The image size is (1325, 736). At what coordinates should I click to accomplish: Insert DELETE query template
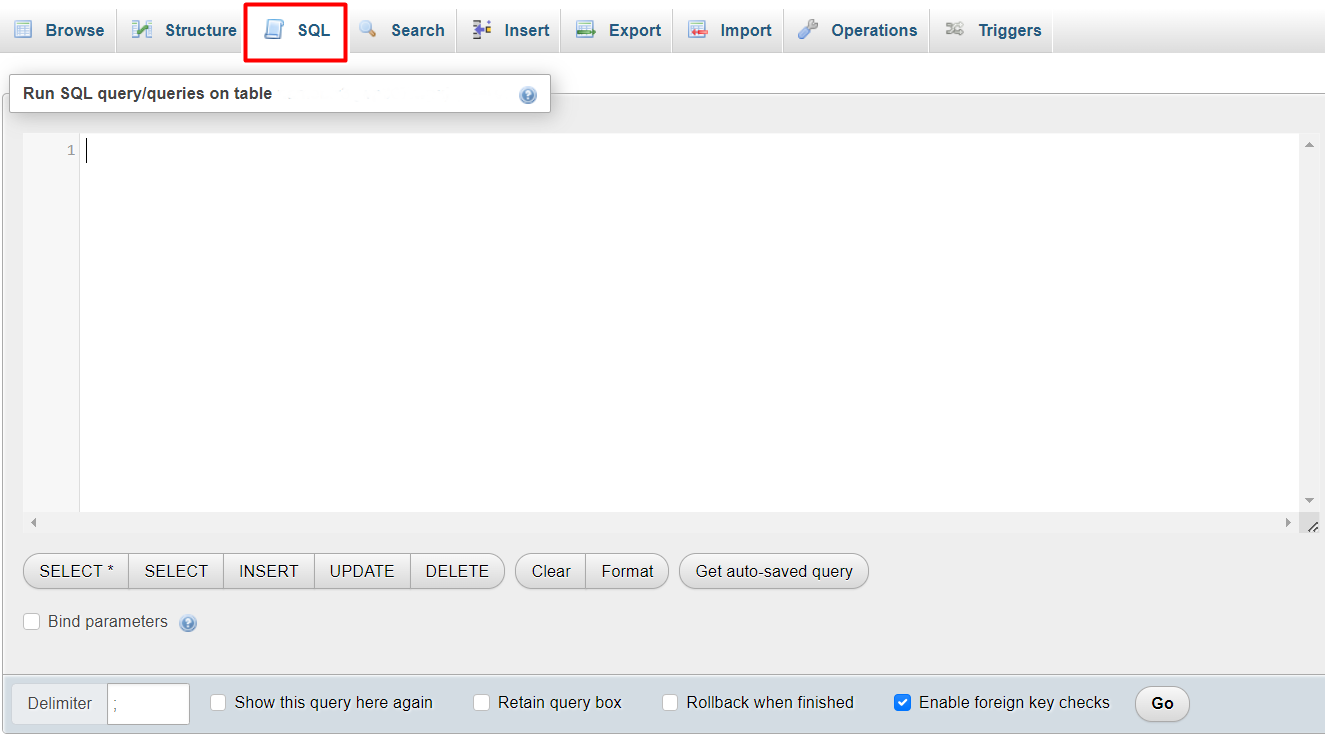pyautogui.click(x=458, y=571)
